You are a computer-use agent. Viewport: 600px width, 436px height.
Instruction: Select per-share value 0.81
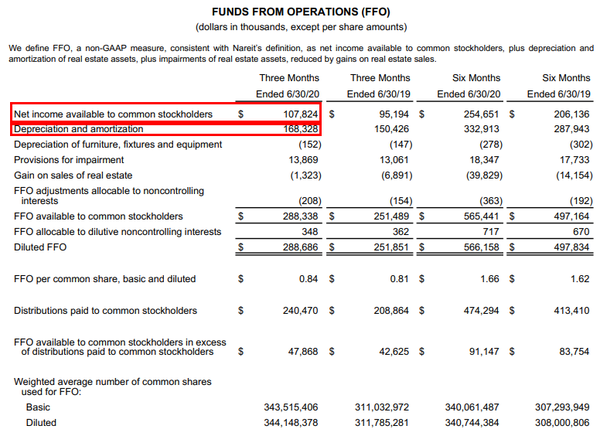(399, 279)
